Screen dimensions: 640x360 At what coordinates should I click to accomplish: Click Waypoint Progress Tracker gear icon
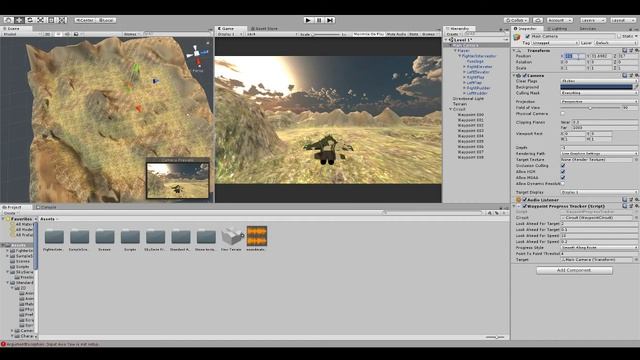pyautogui.click(x=637, y=206)
